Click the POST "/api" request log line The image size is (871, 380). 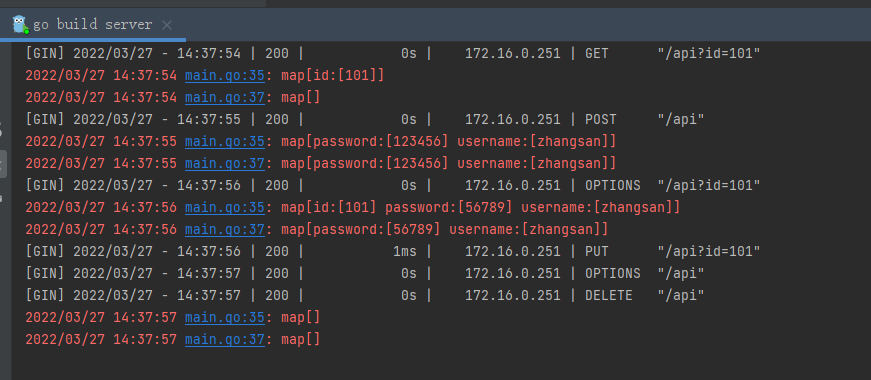[365, 119]
